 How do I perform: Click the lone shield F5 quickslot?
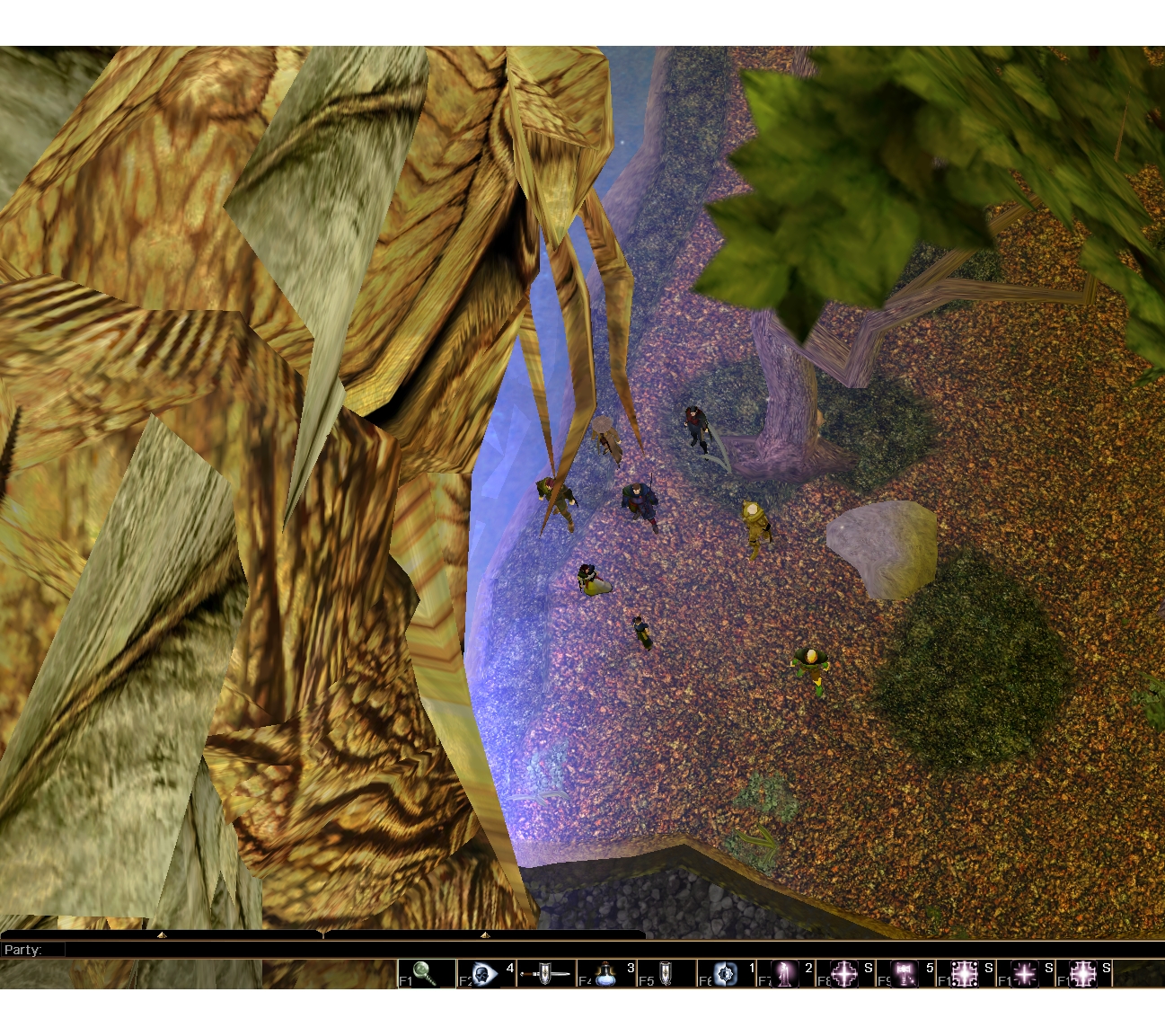666,974
